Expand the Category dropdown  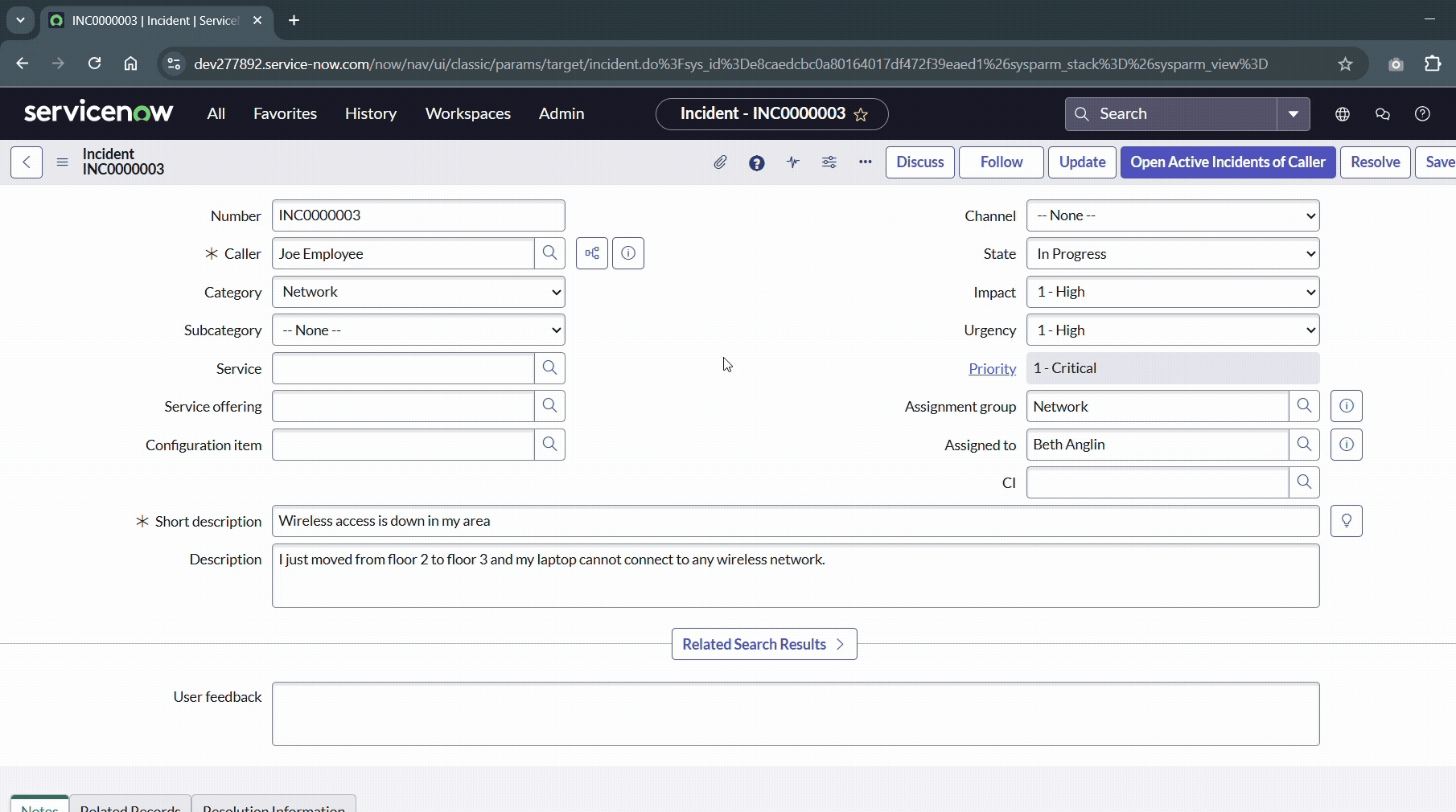click(x=418, y=292)
